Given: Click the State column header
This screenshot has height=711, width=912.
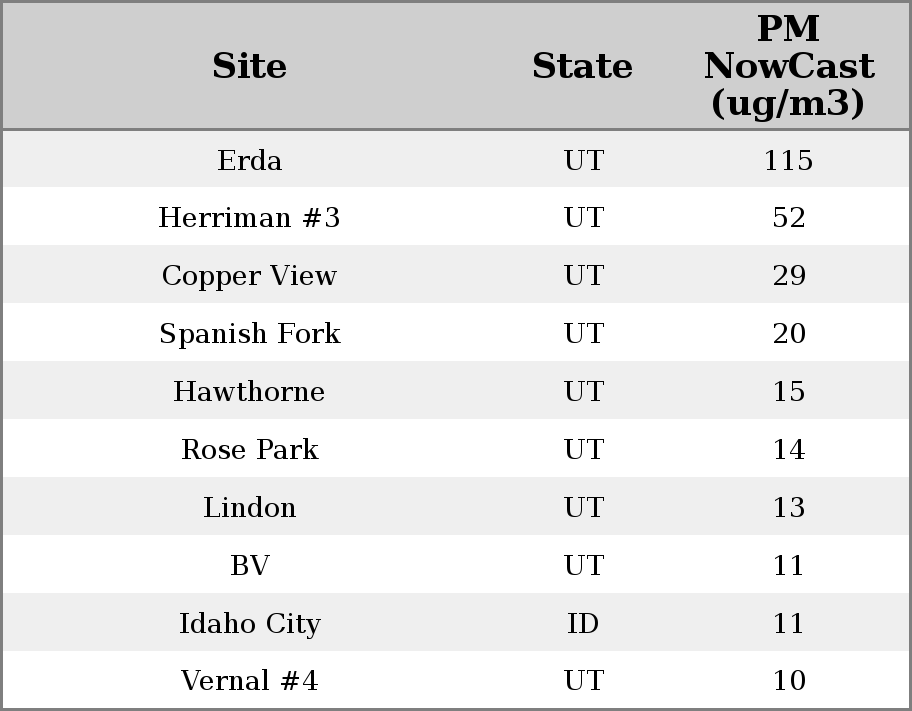Looking at the screenshot, I should pos(582,66).
